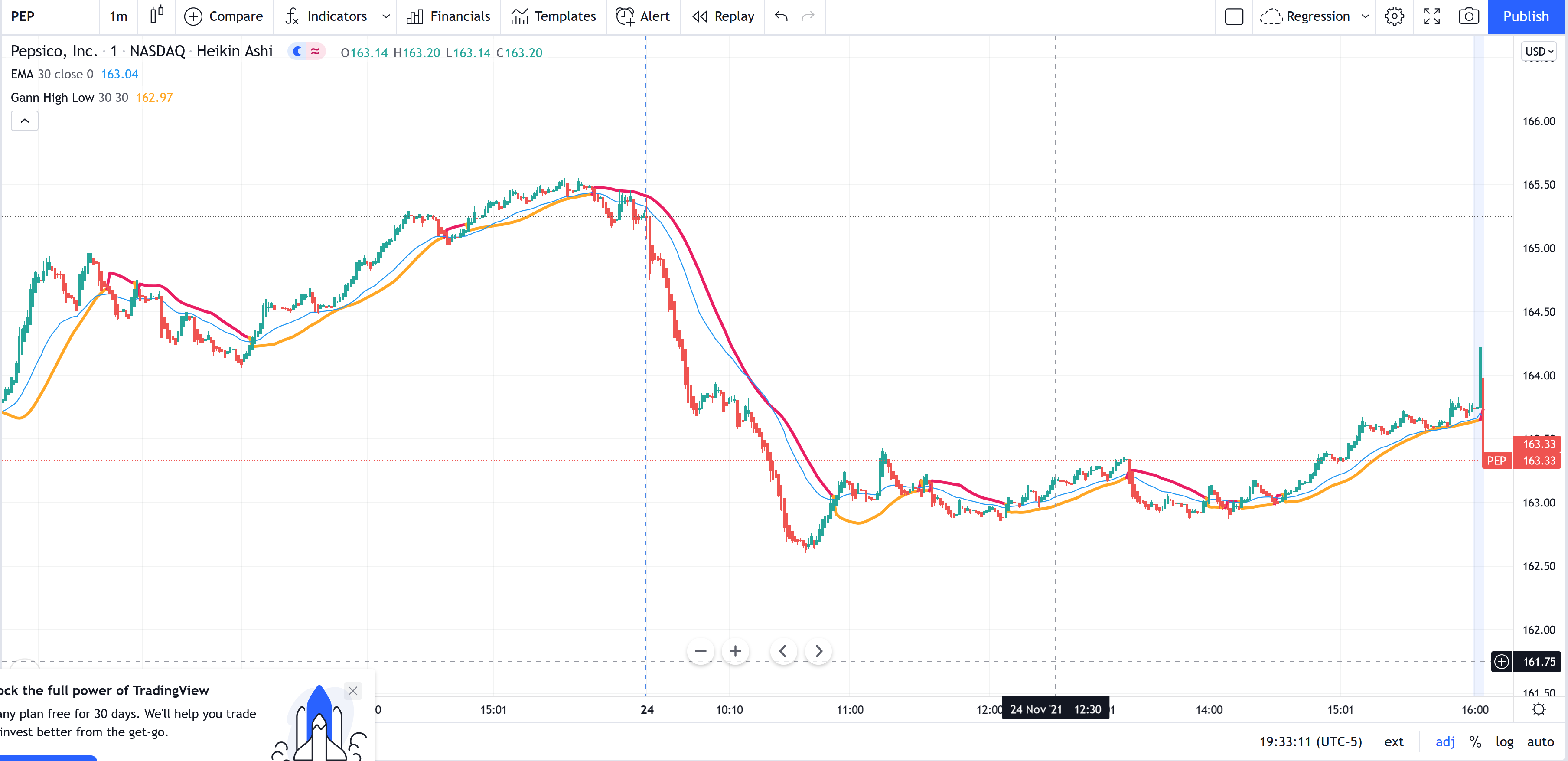Viewport: 1568px width, 761px height.
Task: Toggle ext extended hours
Action: [x=1394, y=741]
